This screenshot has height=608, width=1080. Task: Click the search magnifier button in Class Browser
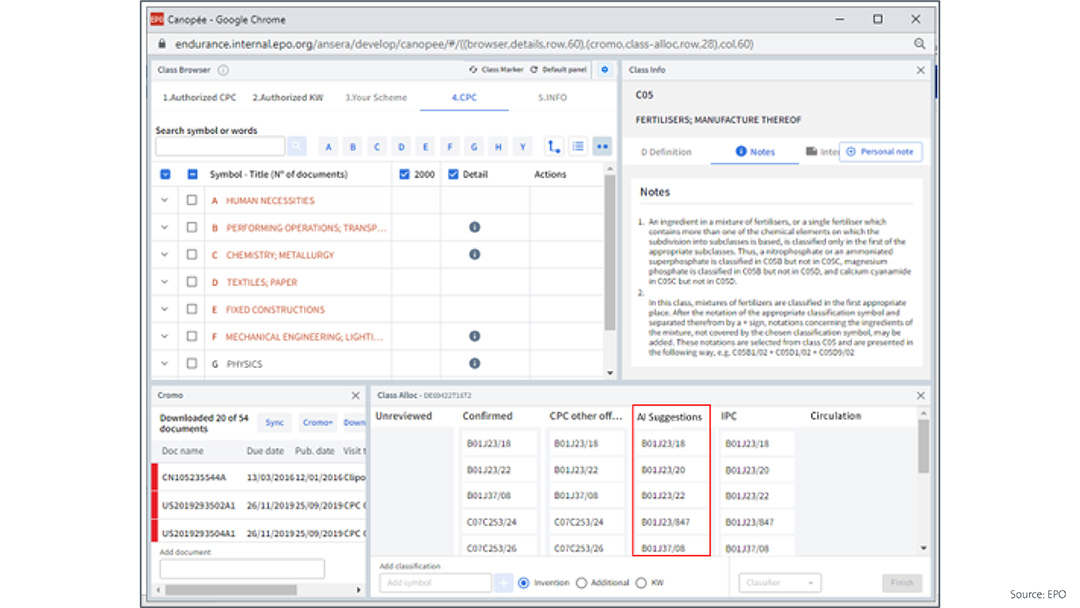tap(297, 147)
